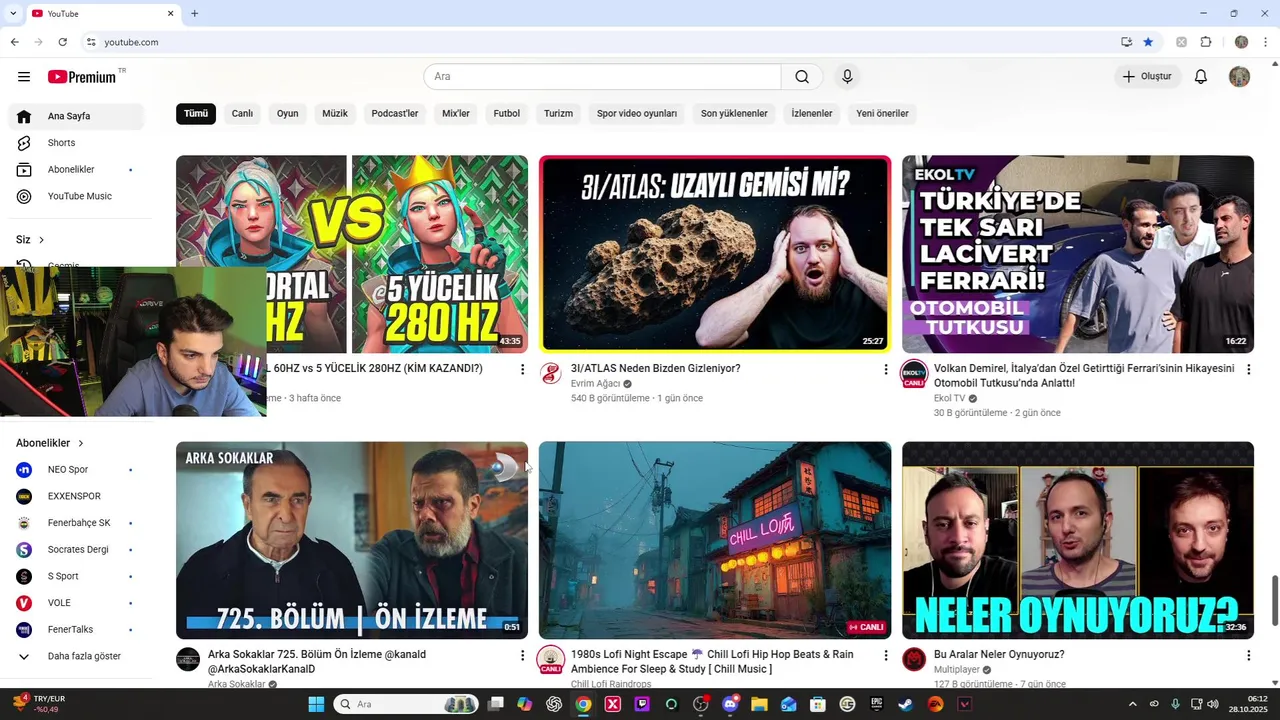Expand Daha fazla göster subscriptions
This screenshot has width=1280, height=720.
(76, 657)
